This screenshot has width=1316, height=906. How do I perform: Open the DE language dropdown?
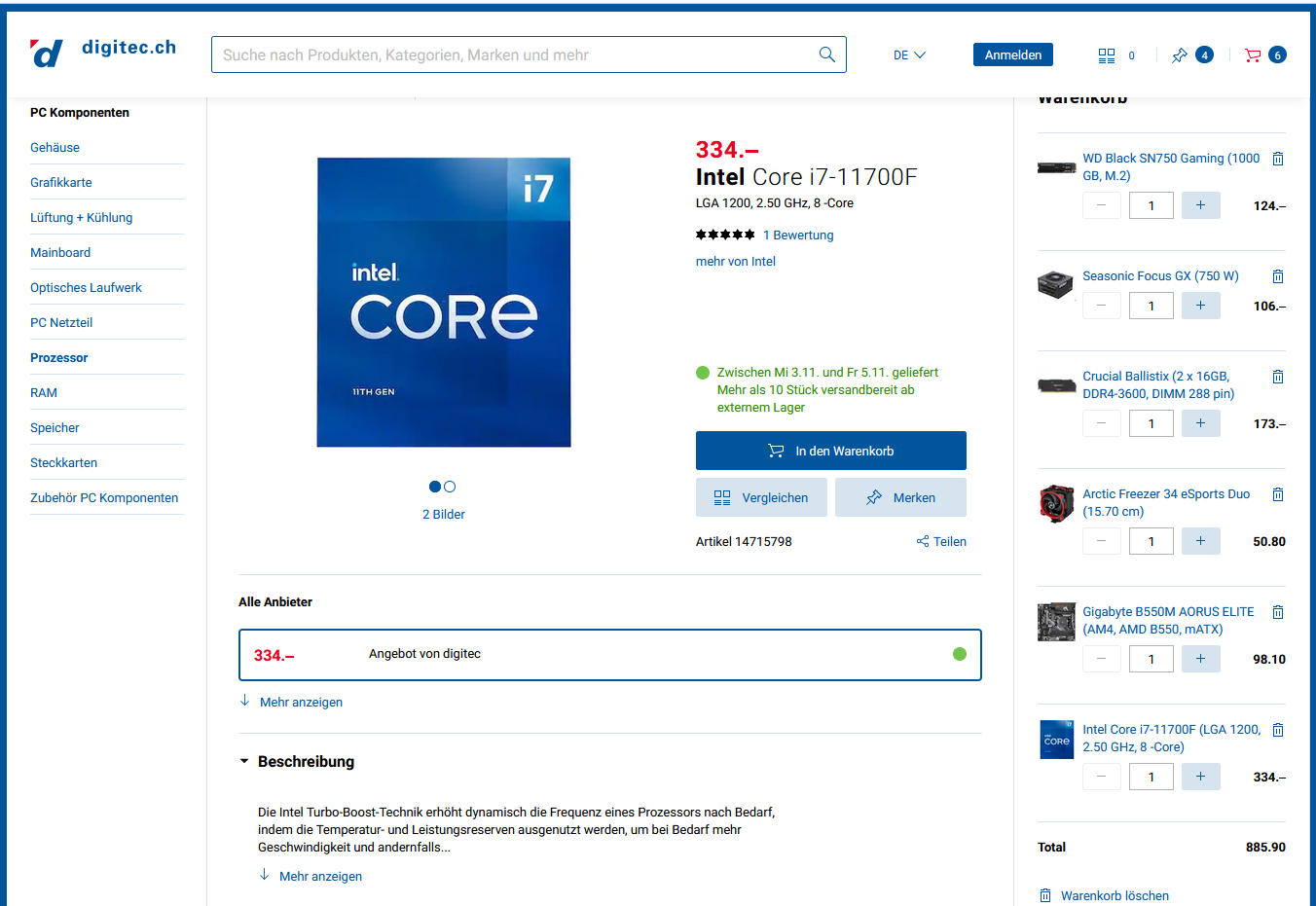coord(909,55)
